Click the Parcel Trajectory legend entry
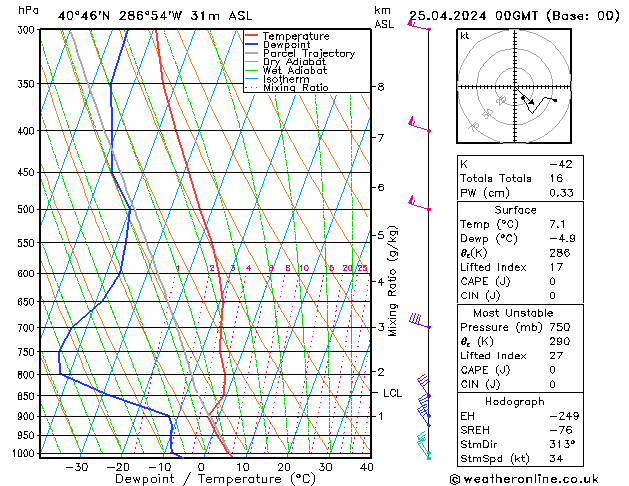 pos(301,54)
